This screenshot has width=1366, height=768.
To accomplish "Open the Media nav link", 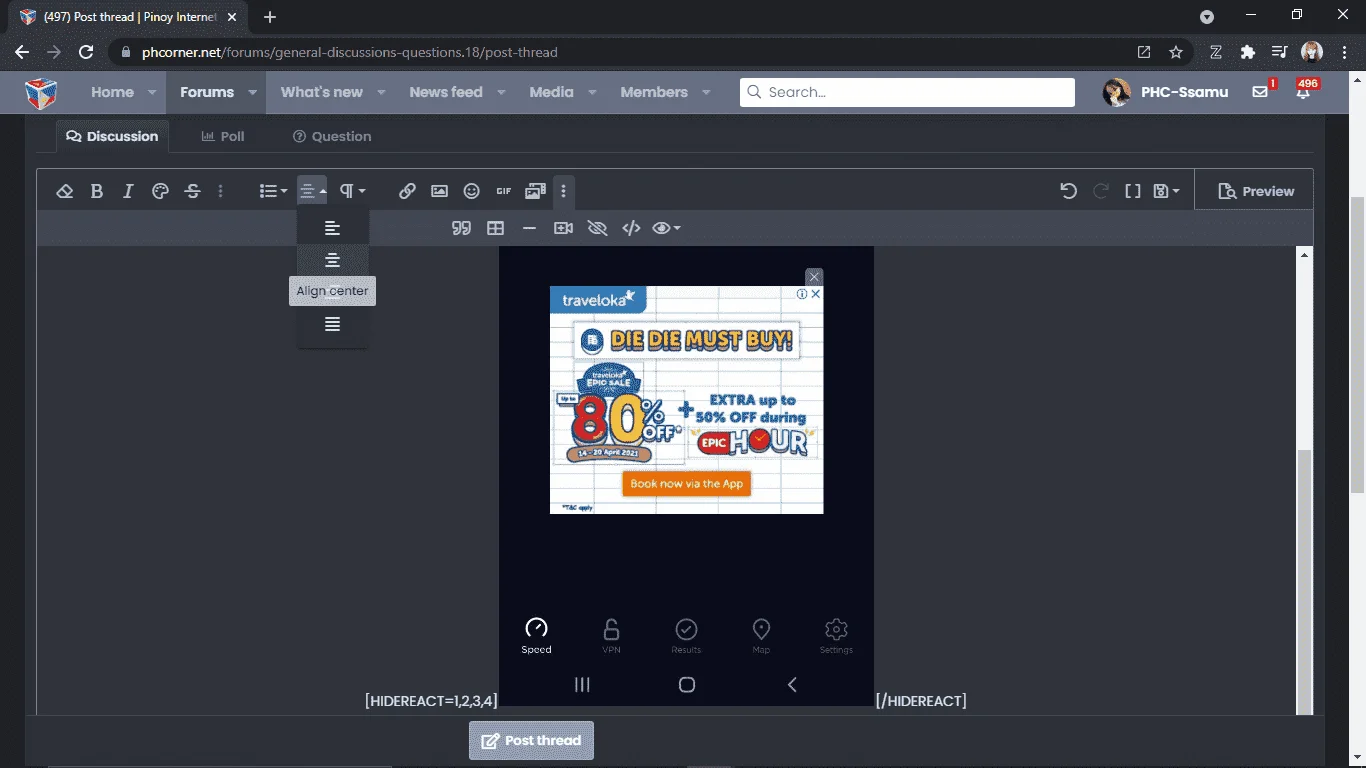I will tap(551, 92).
